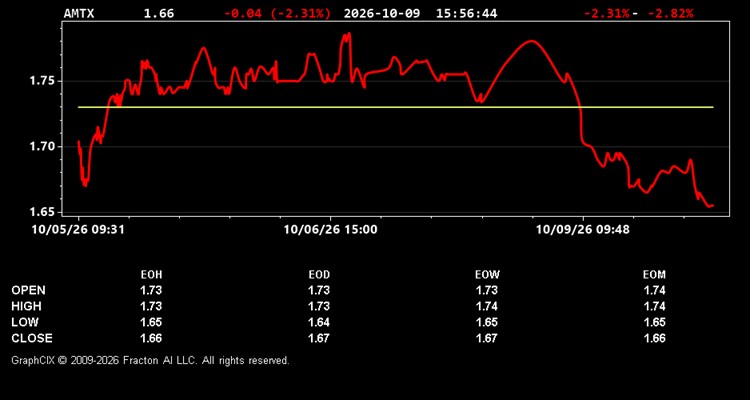
Task: Click the EOD CLOSE cell 1.67
Action: coord(319,338)
